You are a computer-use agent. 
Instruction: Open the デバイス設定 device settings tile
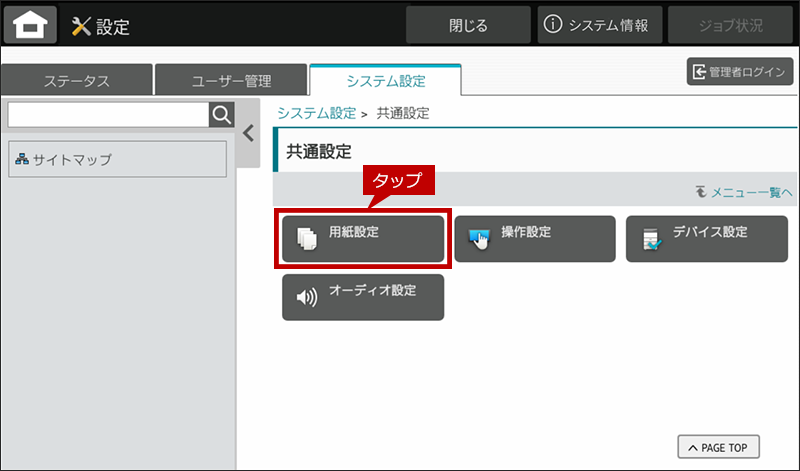707,239
